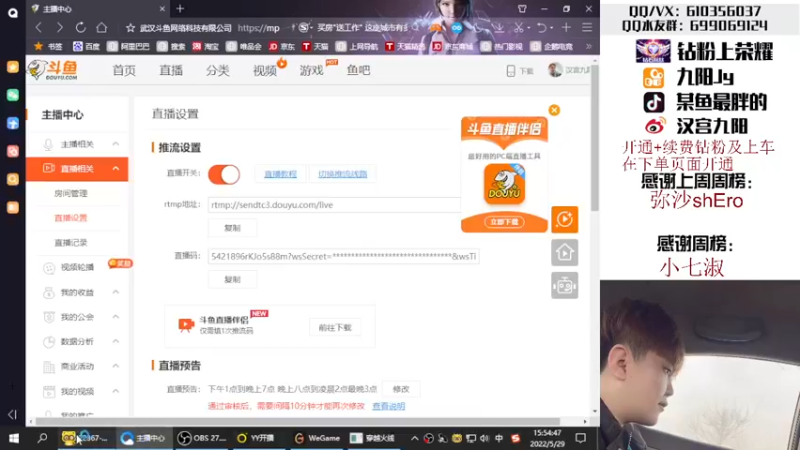
Task: Click the taskbar search icon
Action: click(42, 438)
